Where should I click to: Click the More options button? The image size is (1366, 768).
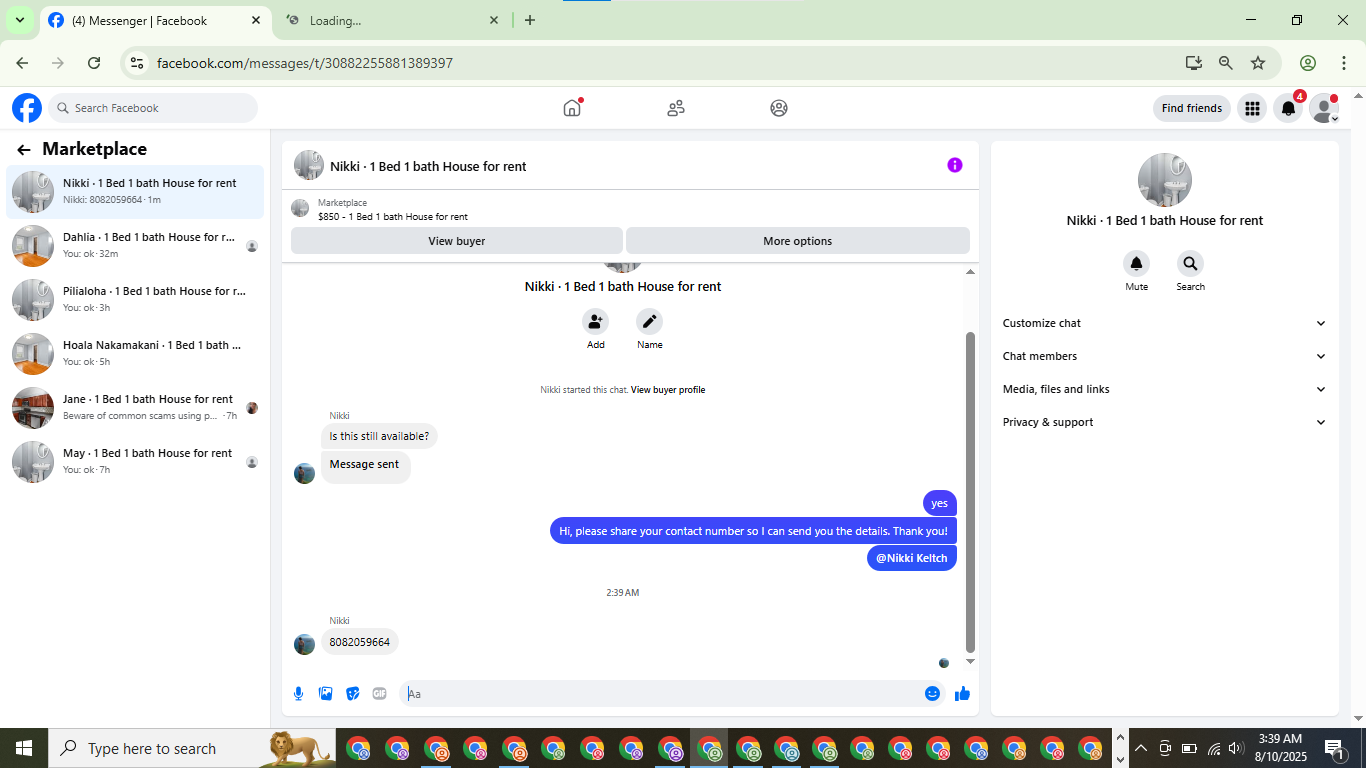click(x=798, y=241)
